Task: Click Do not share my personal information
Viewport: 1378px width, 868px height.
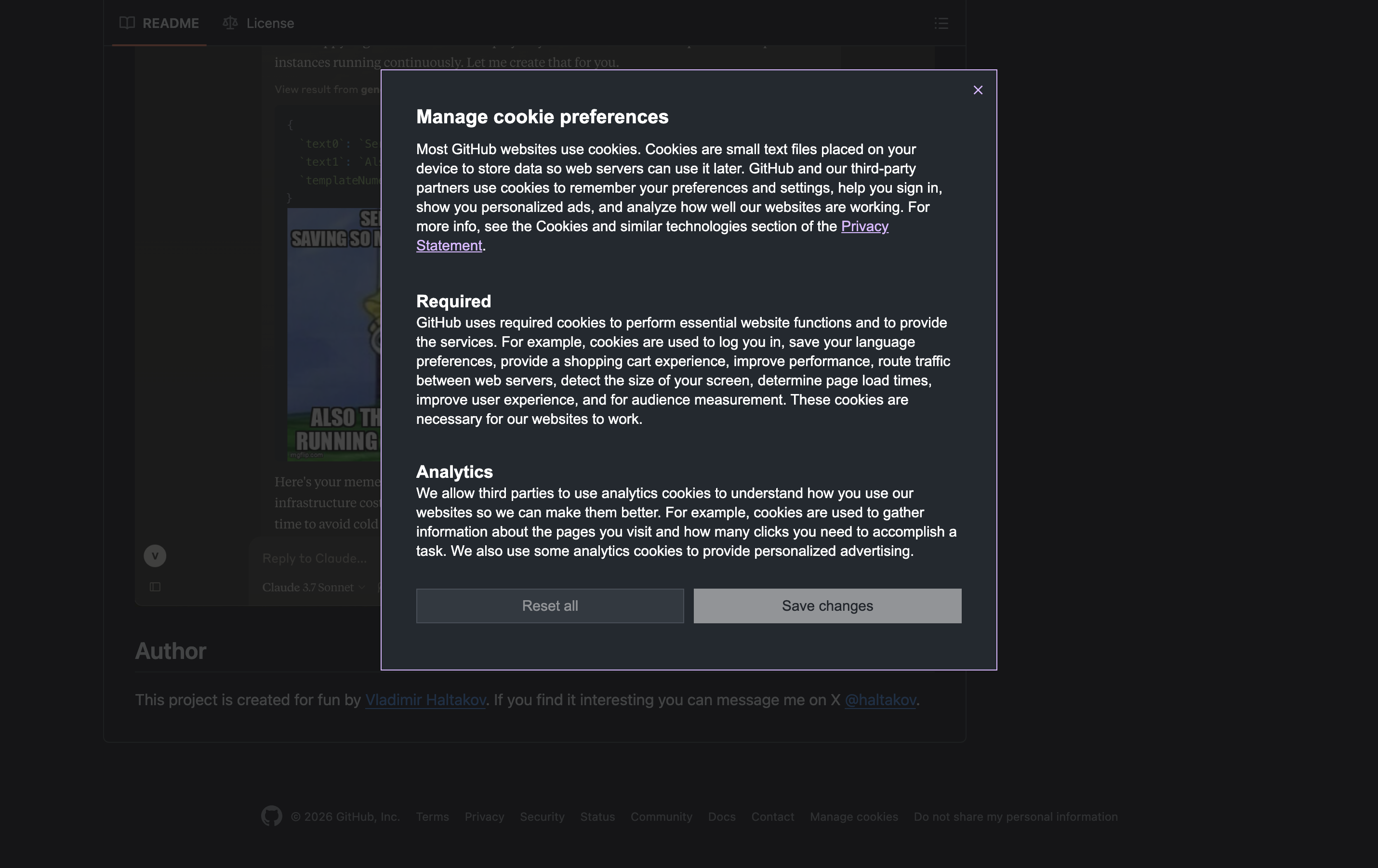Action: pos(1015,817)
